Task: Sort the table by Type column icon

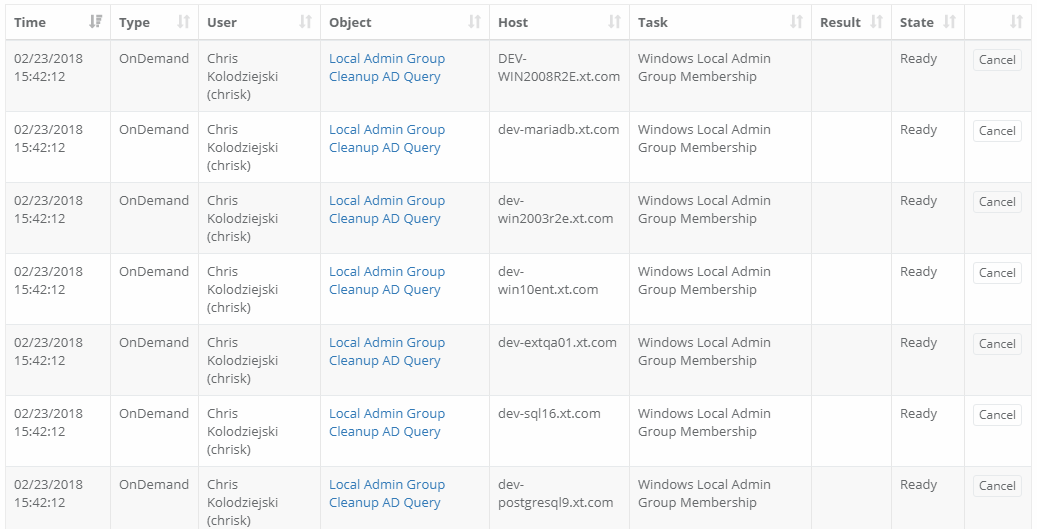Action: pyautogui.click(x=183, y=22)
